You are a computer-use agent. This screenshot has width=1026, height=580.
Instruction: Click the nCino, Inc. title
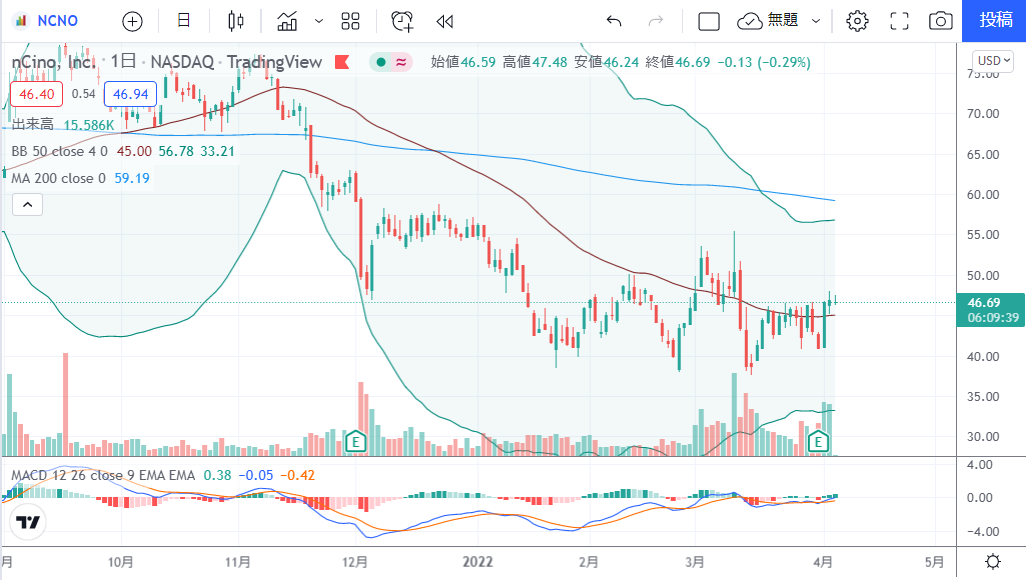[x=54, y=62]
